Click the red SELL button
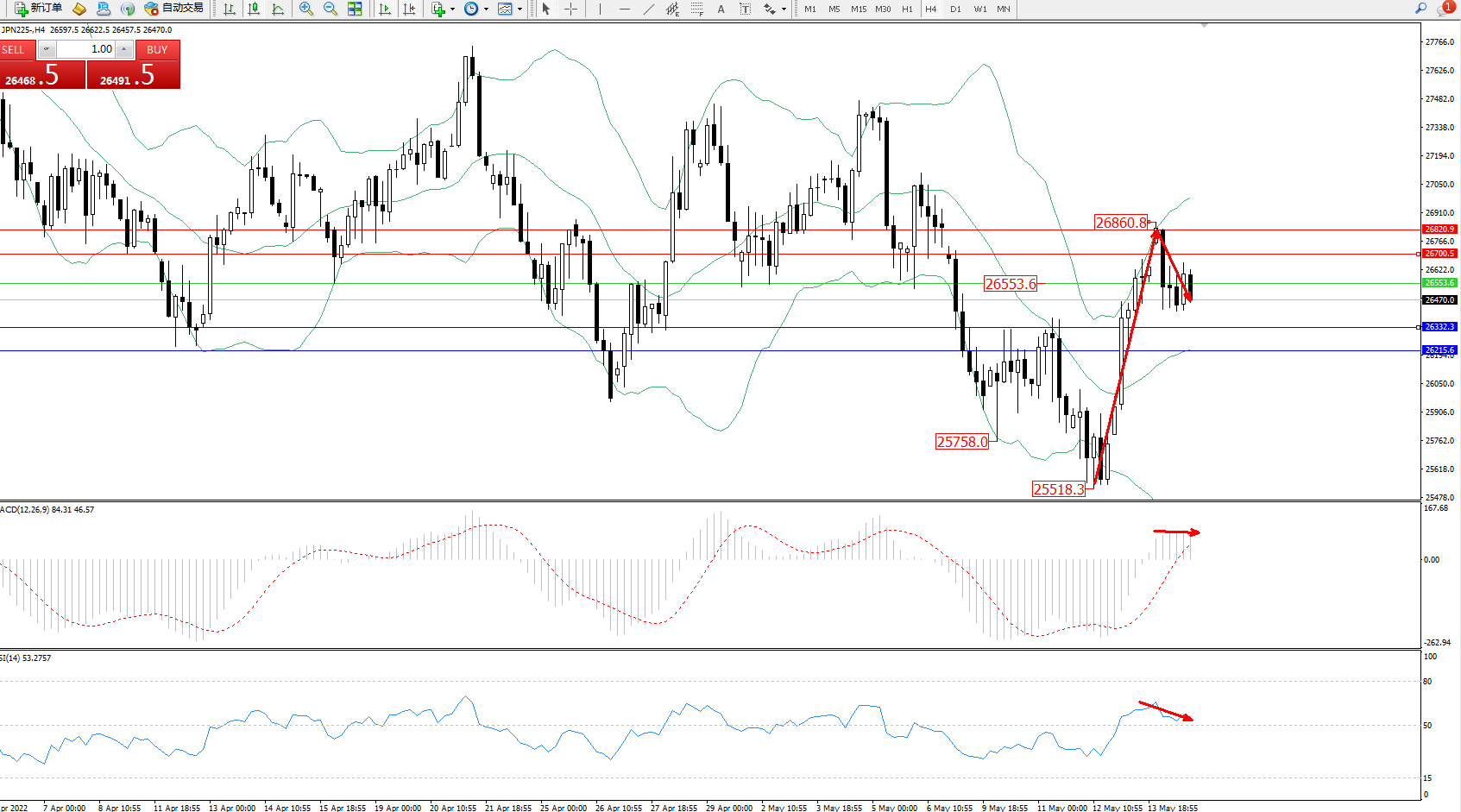The image size is (1461, 812). [17, 50]
